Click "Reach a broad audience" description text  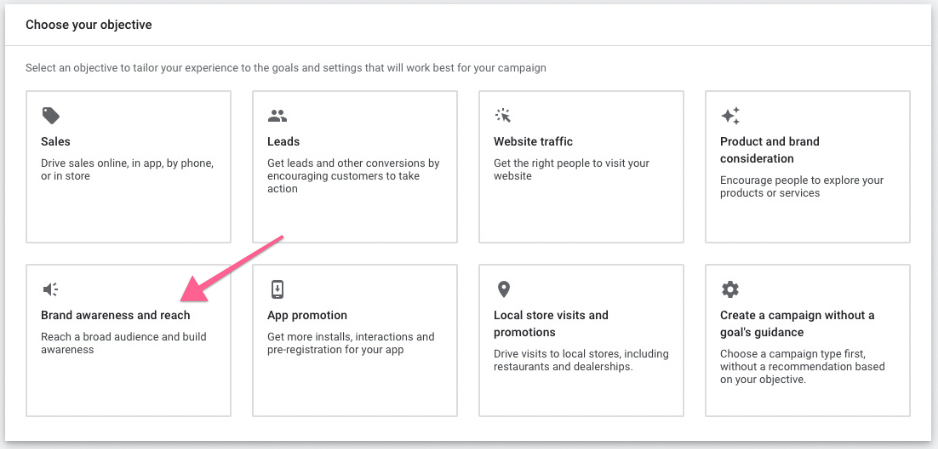click(123, 343)
